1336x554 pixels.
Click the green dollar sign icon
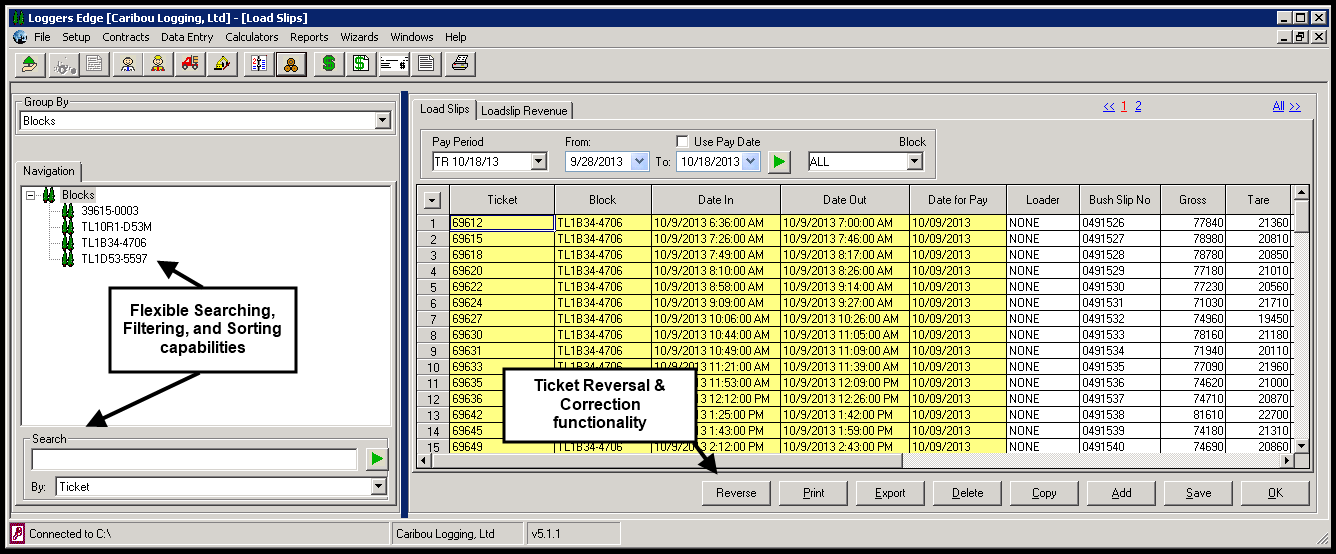point(328,64)
